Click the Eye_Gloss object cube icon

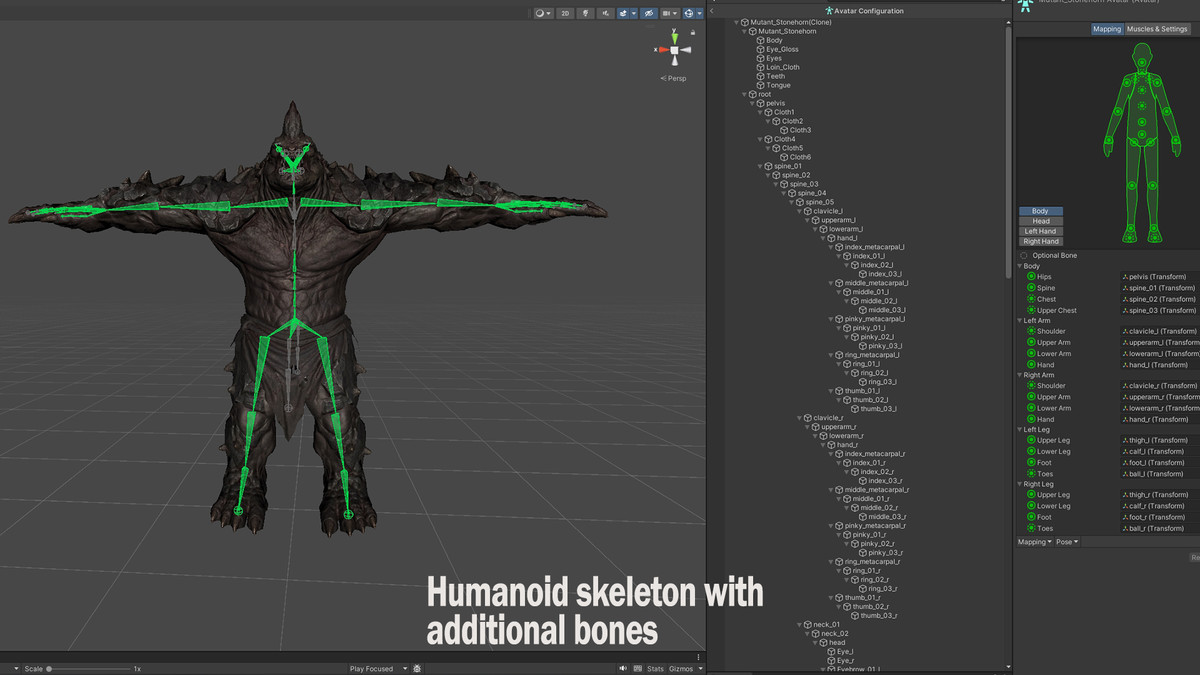(760, 49)
